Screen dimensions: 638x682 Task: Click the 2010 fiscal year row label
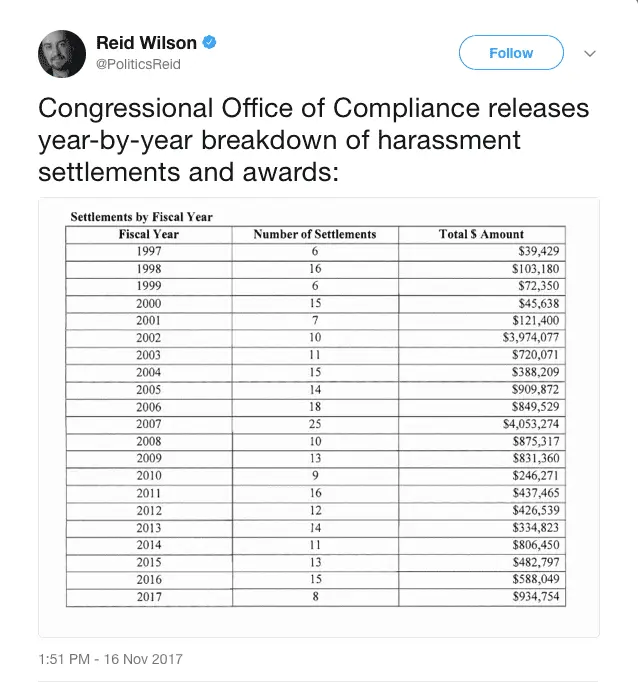[x=148, y=477]
